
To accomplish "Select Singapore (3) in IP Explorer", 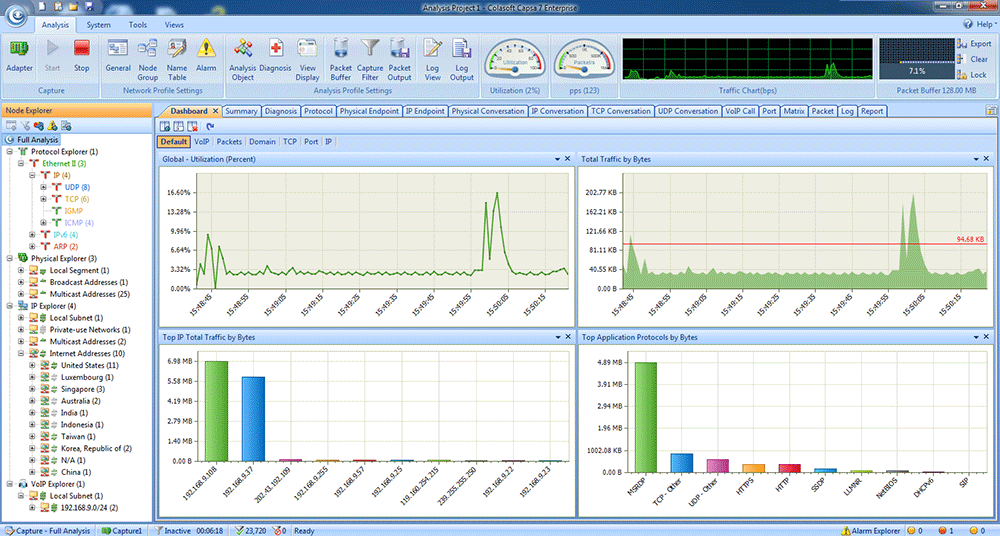I will pyautogui.click(x=83, y=389).
